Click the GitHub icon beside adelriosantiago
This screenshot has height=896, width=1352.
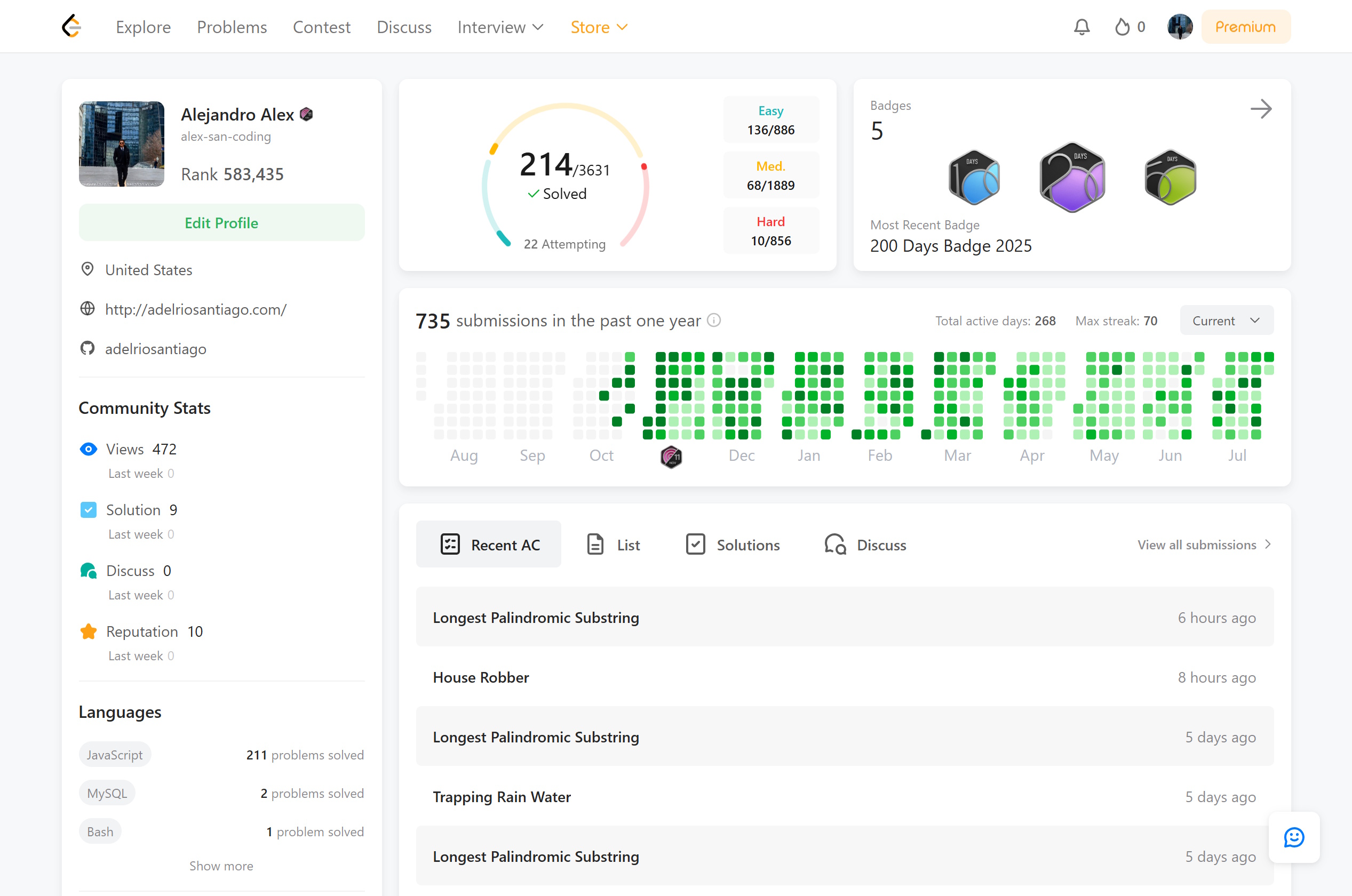[x=88, y=349]
